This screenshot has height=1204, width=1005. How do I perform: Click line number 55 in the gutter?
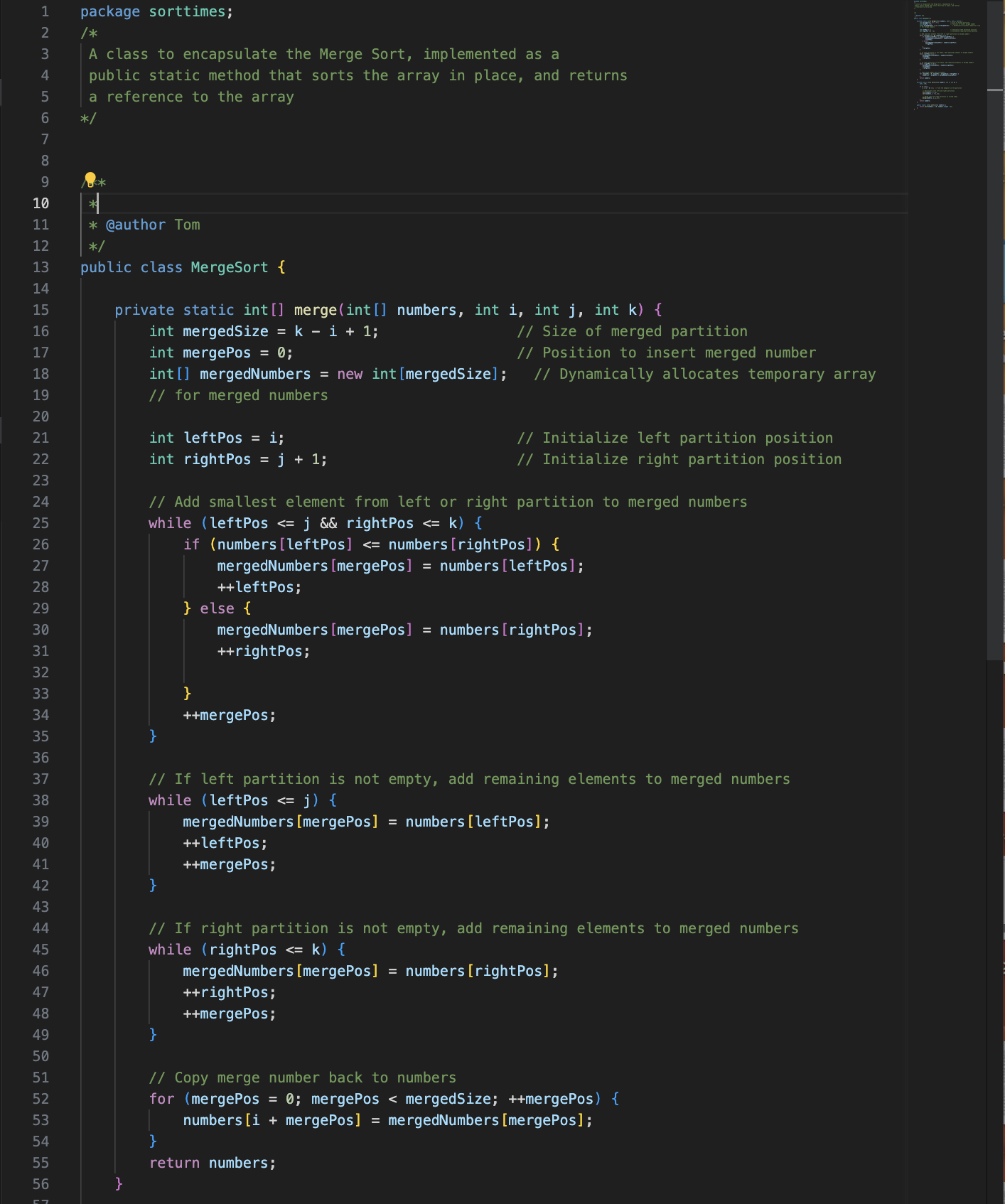coord(41,1163)
